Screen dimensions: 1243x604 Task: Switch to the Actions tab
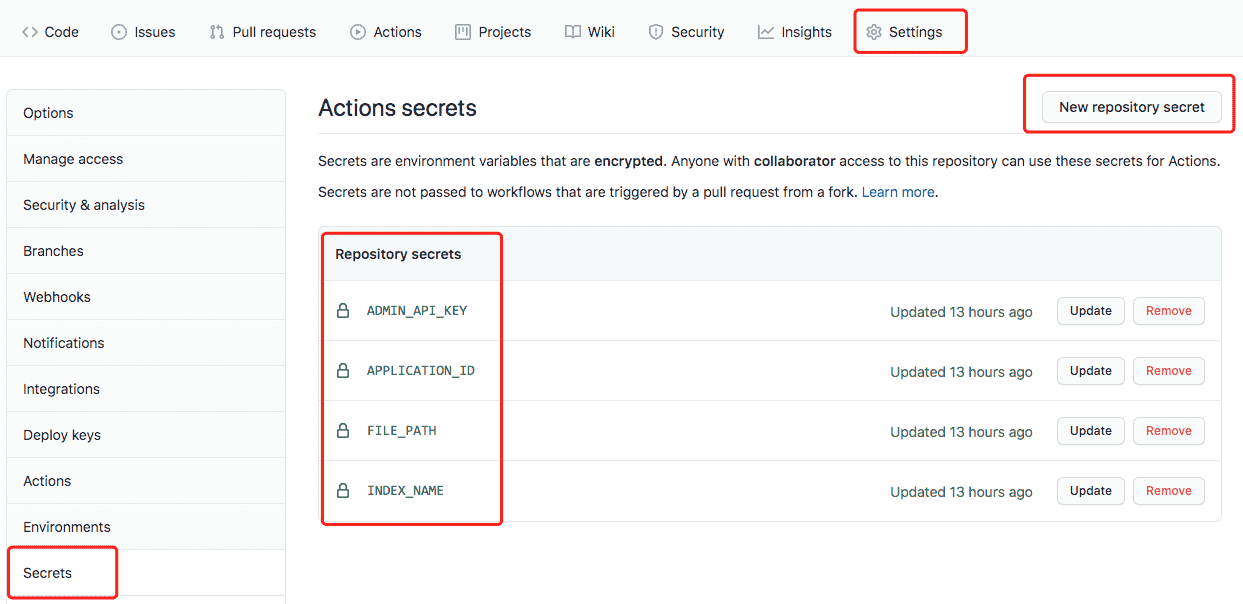tap(386, 32)
